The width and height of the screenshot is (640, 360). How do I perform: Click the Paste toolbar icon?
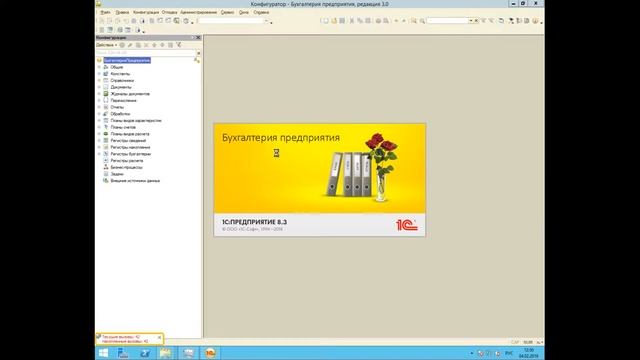368,20
